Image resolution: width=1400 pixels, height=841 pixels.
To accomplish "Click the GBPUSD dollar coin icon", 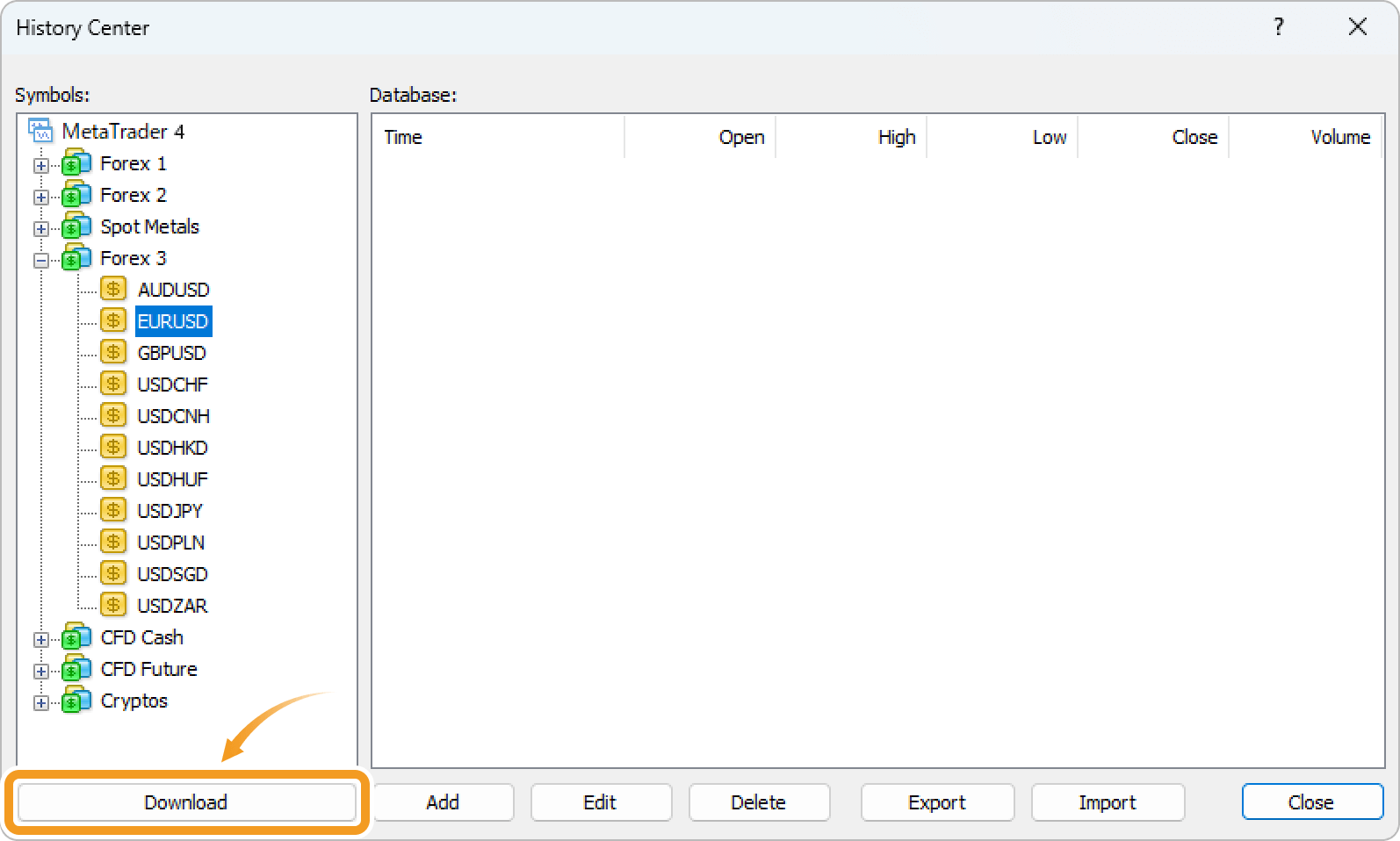I will [113, 352].
